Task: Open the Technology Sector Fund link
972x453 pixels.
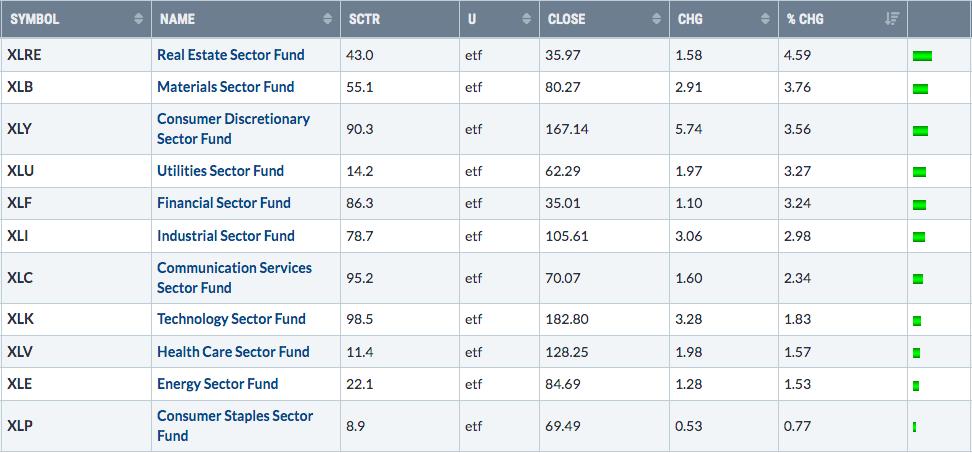Action: click(x=231, y=319)
